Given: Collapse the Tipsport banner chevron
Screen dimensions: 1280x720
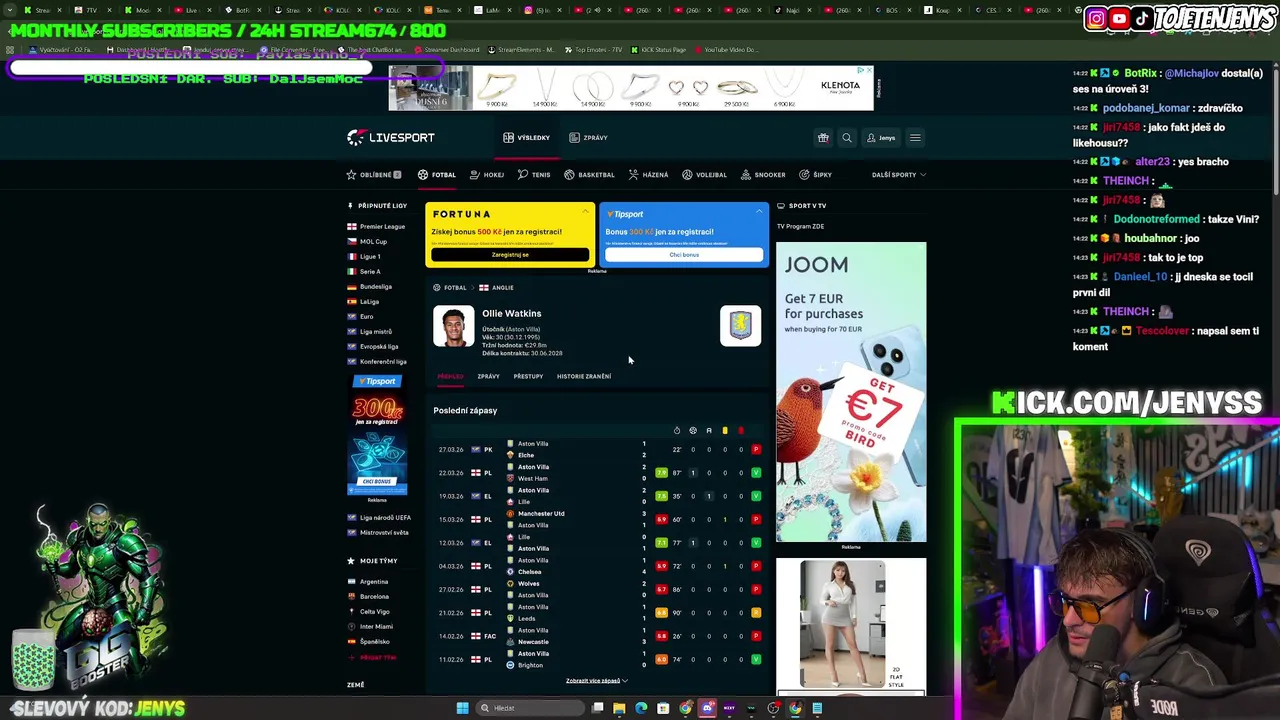Looking at the screenshot, I should [x=759, y=211].
